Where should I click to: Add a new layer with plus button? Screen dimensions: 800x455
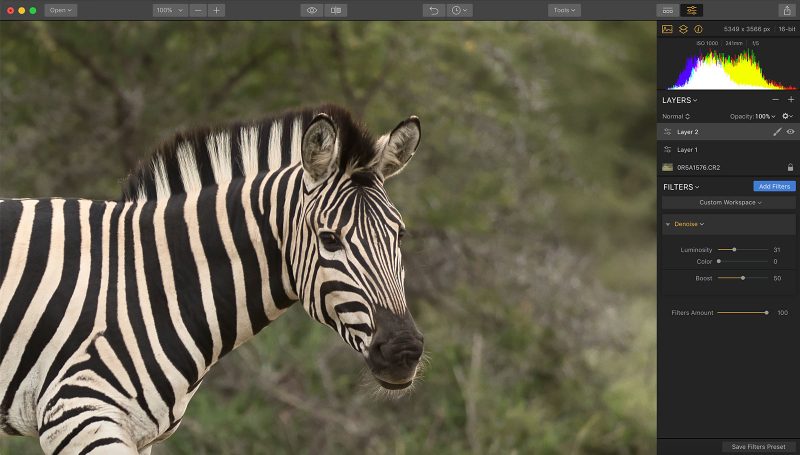tap(791, 100)
